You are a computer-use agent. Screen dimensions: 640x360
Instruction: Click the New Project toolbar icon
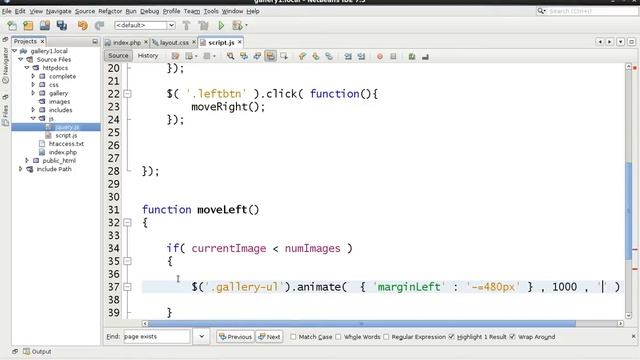tap(28, 25)
